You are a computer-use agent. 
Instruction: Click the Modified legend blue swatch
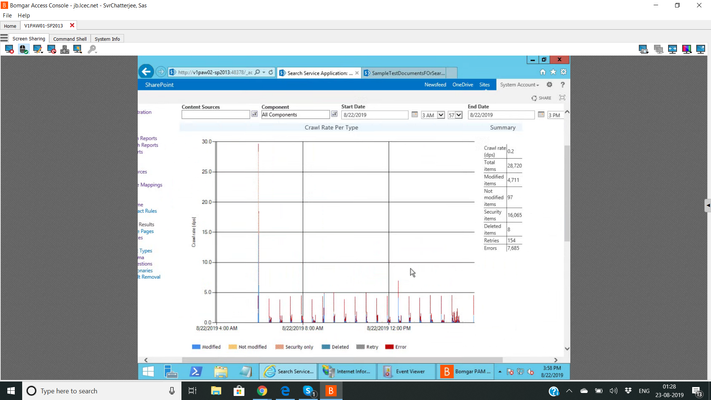click(196, 347)
